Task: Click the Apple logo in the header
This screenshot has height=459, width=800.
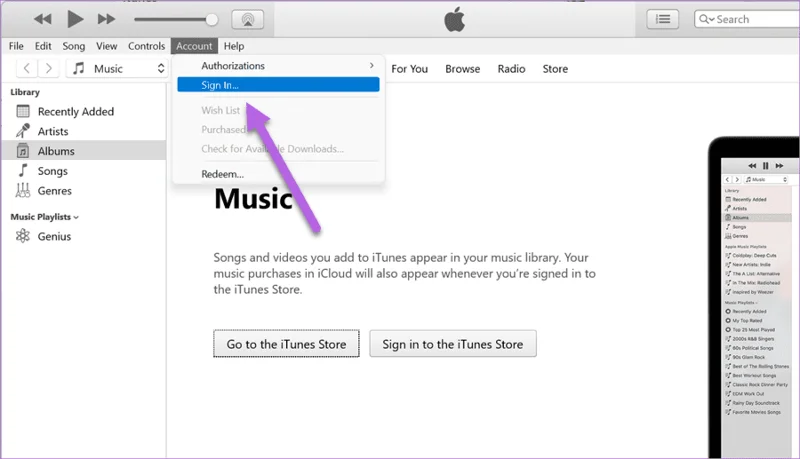Action: [455, 19]
